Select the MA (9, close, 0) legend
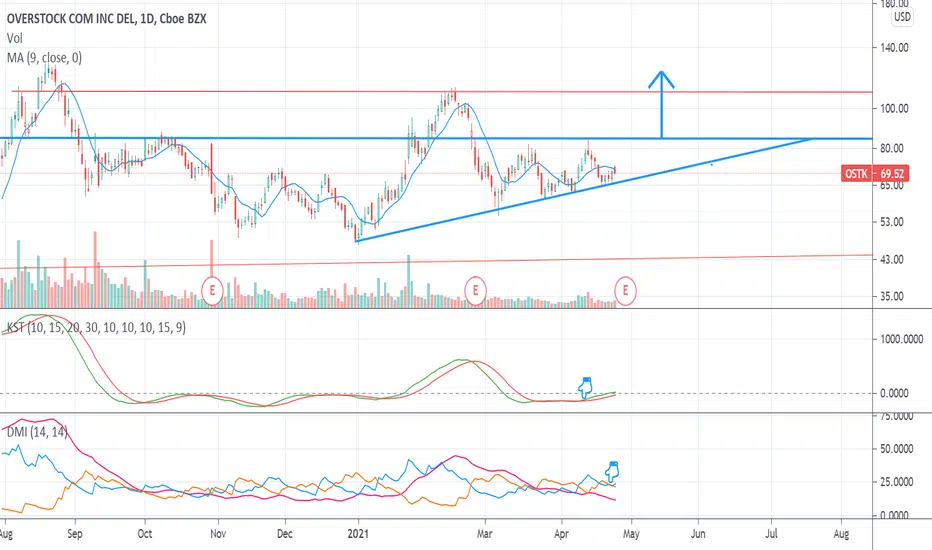932x550 pixels. 45,58
